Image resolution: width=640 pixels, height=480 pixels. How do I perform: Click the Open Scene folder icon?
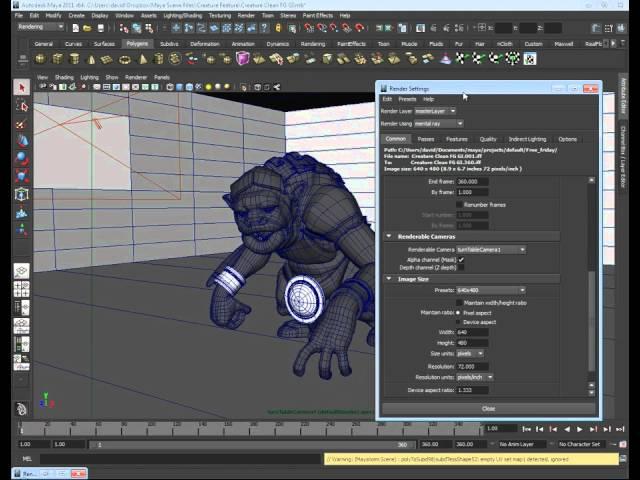[87, 28]
